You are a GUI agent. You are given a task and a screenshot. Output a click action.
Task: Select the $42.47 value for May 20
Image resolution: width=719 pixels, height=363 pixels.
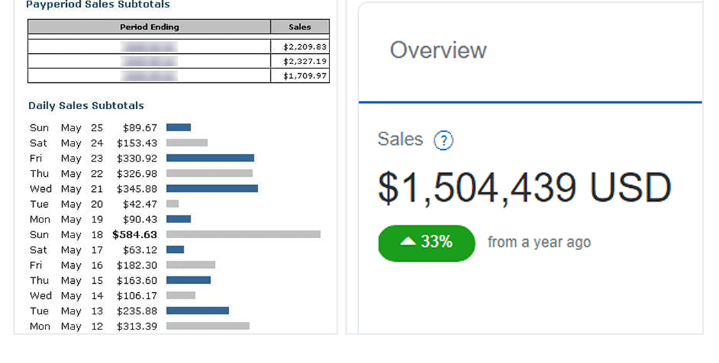click(140, 204)
